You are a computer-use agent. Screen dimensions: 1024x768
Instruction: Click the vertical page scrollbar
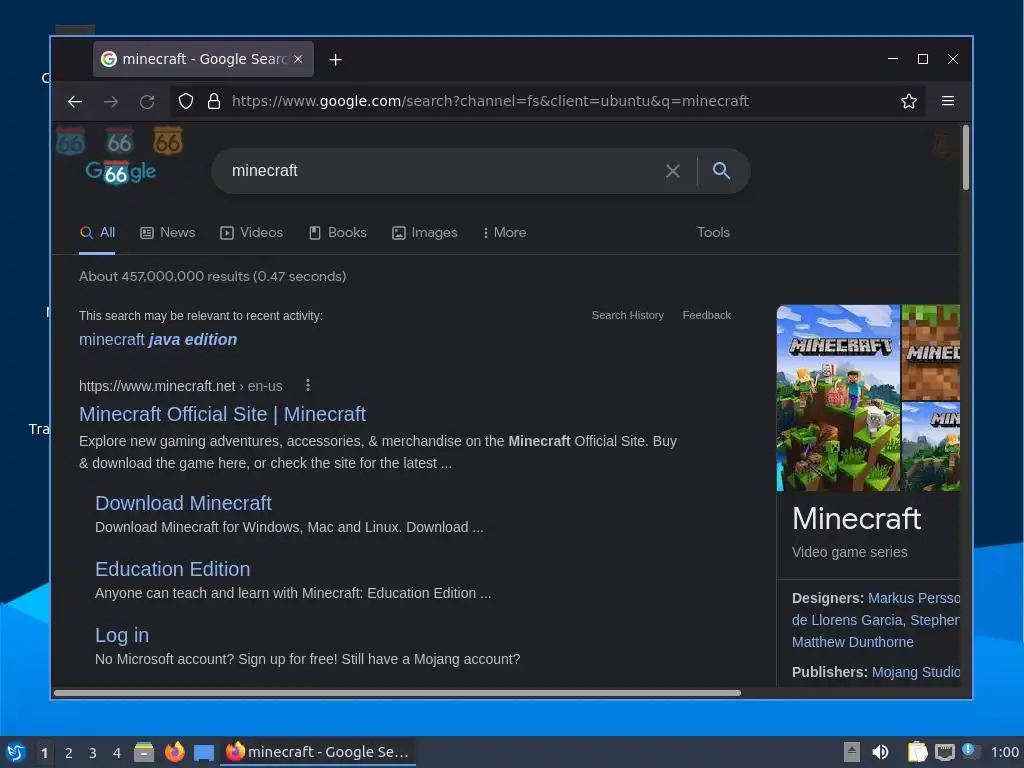(965, 158)
